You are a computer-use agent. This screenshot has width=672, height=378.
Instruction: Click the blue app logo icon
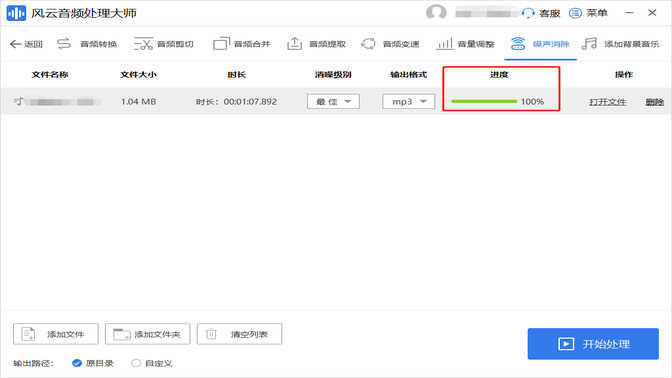[x=16, y=13]
